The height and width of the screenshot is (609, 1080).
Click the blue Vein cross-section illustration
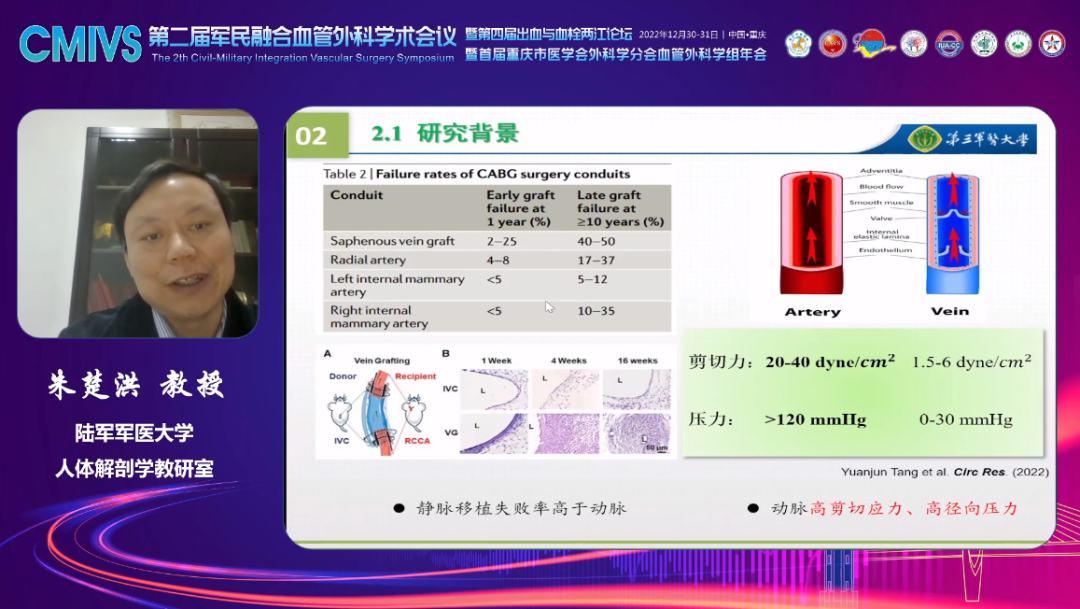pos(953,233)
